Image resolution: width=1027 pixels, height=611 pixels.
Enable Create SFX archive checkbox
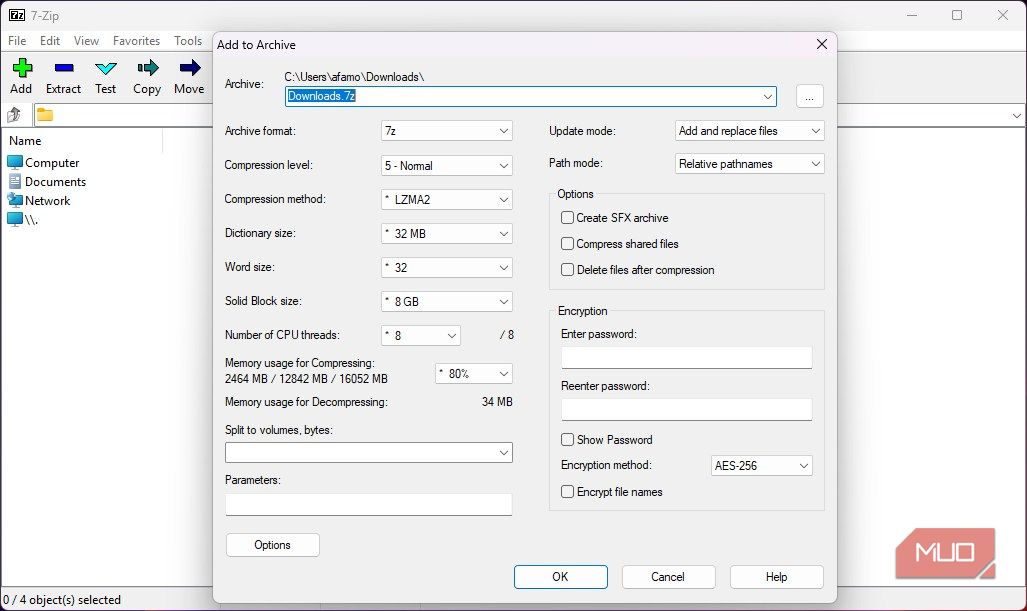(x=567, y=217)
